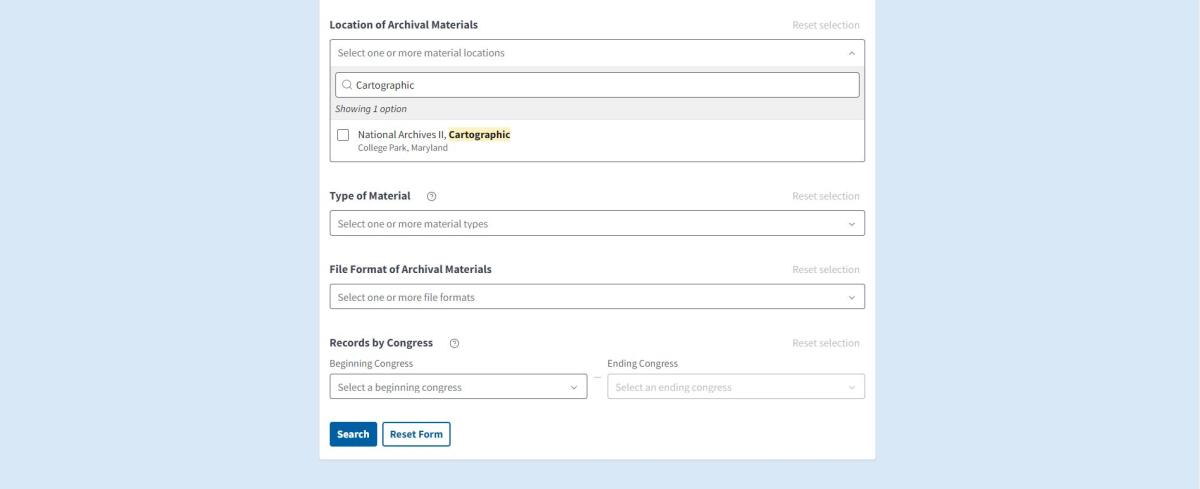The image size is (1200, 489).
Task: Reset selection for Location of Archival Materials
Action: click(825, 25)
